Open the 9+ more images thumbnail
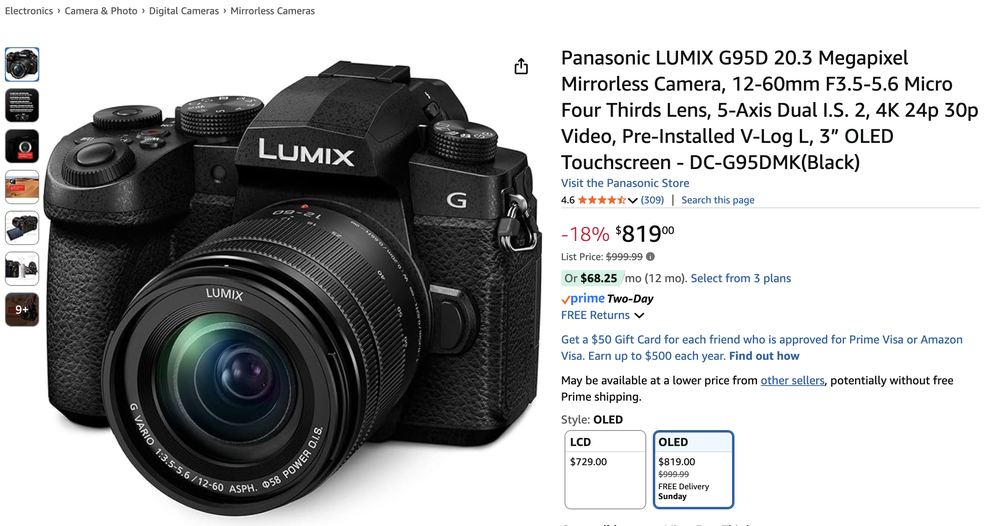 pos(22,309)
